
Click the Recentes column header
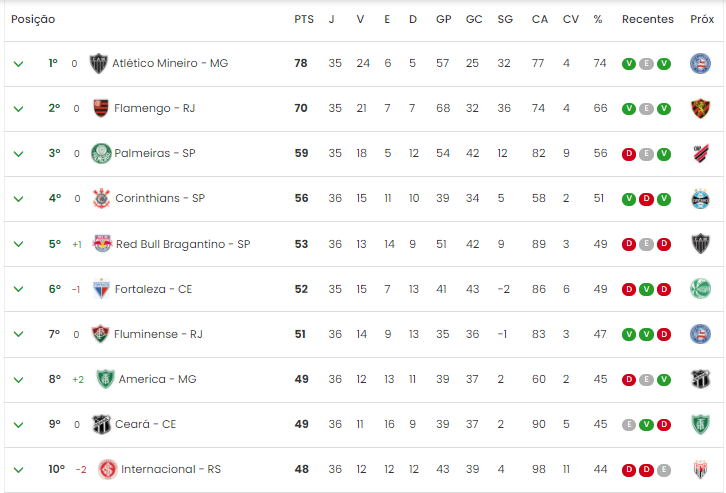tap(647, 19)
